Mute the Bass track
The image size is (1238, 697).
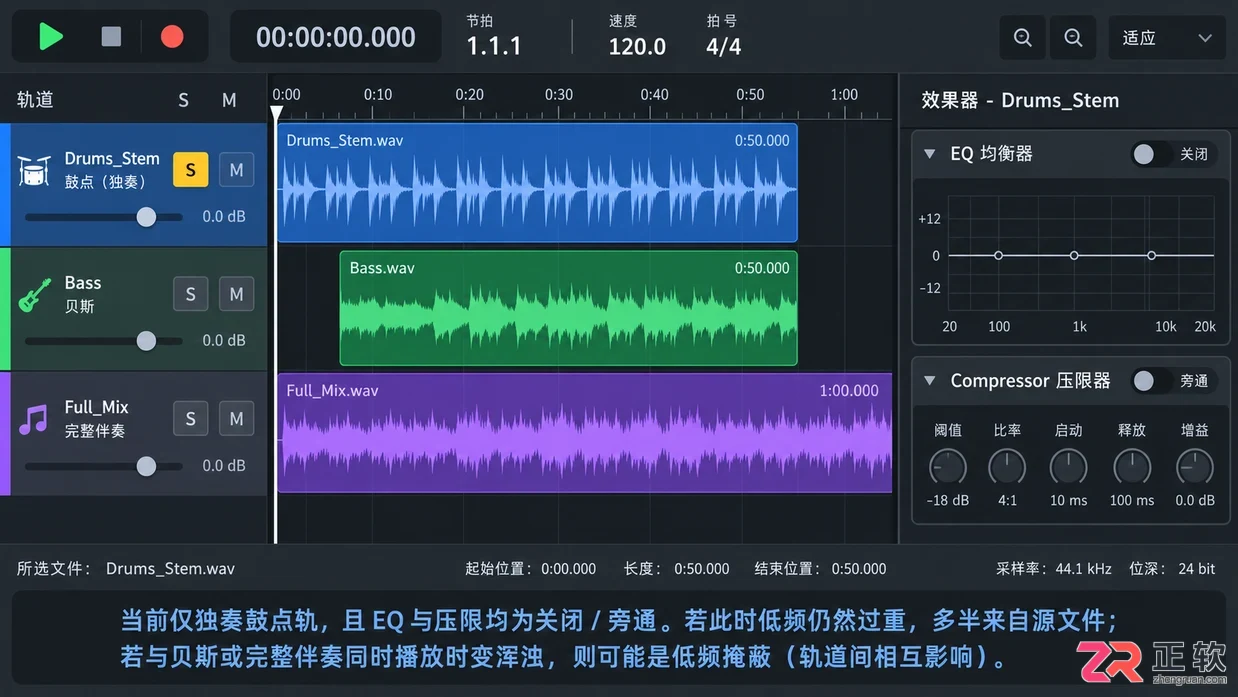(x=236, y=294)
